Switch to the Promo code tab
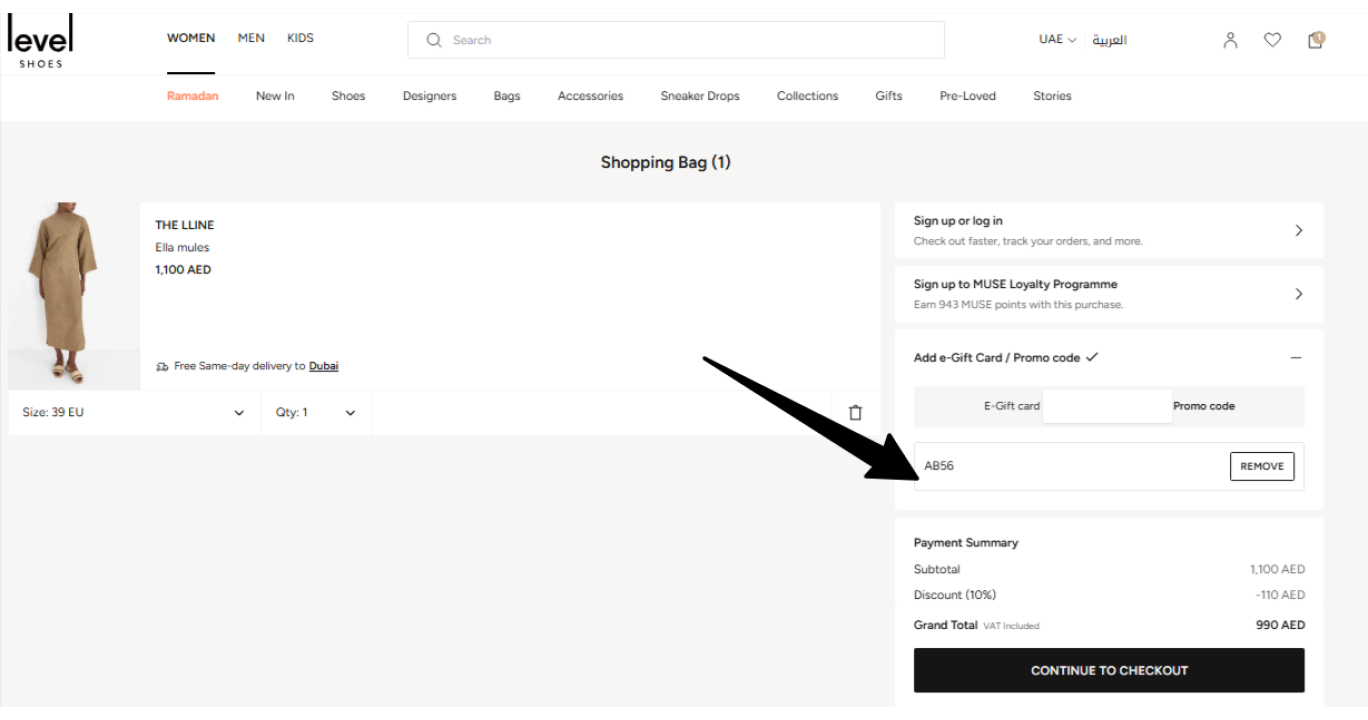The height and width of the screenshot is (720, 1368). [1204, 406]
